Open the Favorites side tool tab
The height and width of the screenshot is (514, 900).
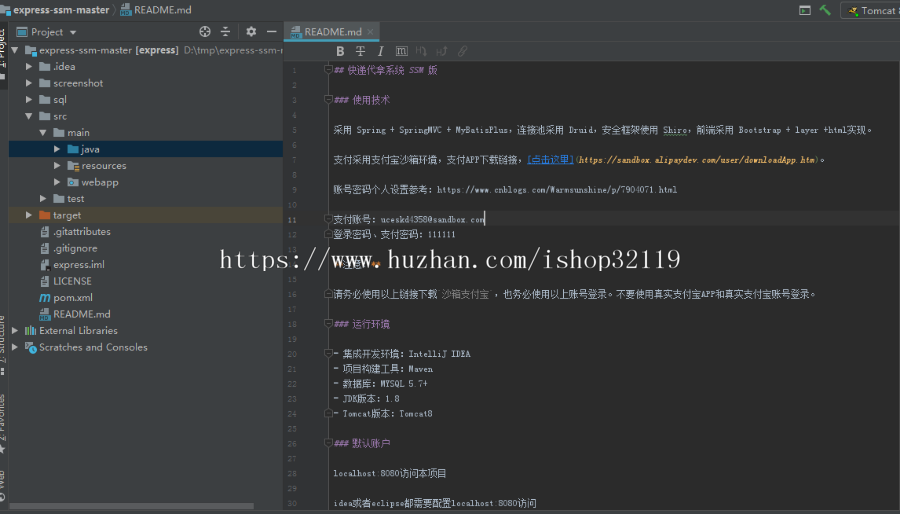[x=3, y=422]
